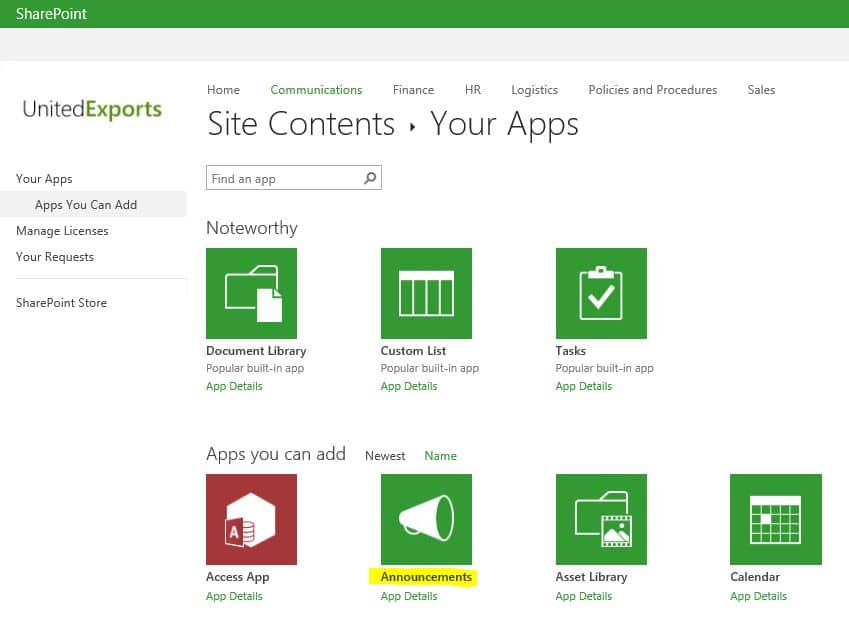Click the Announcements megaphone tile
This screenshot has height=636, width=849.
point(426,520)
